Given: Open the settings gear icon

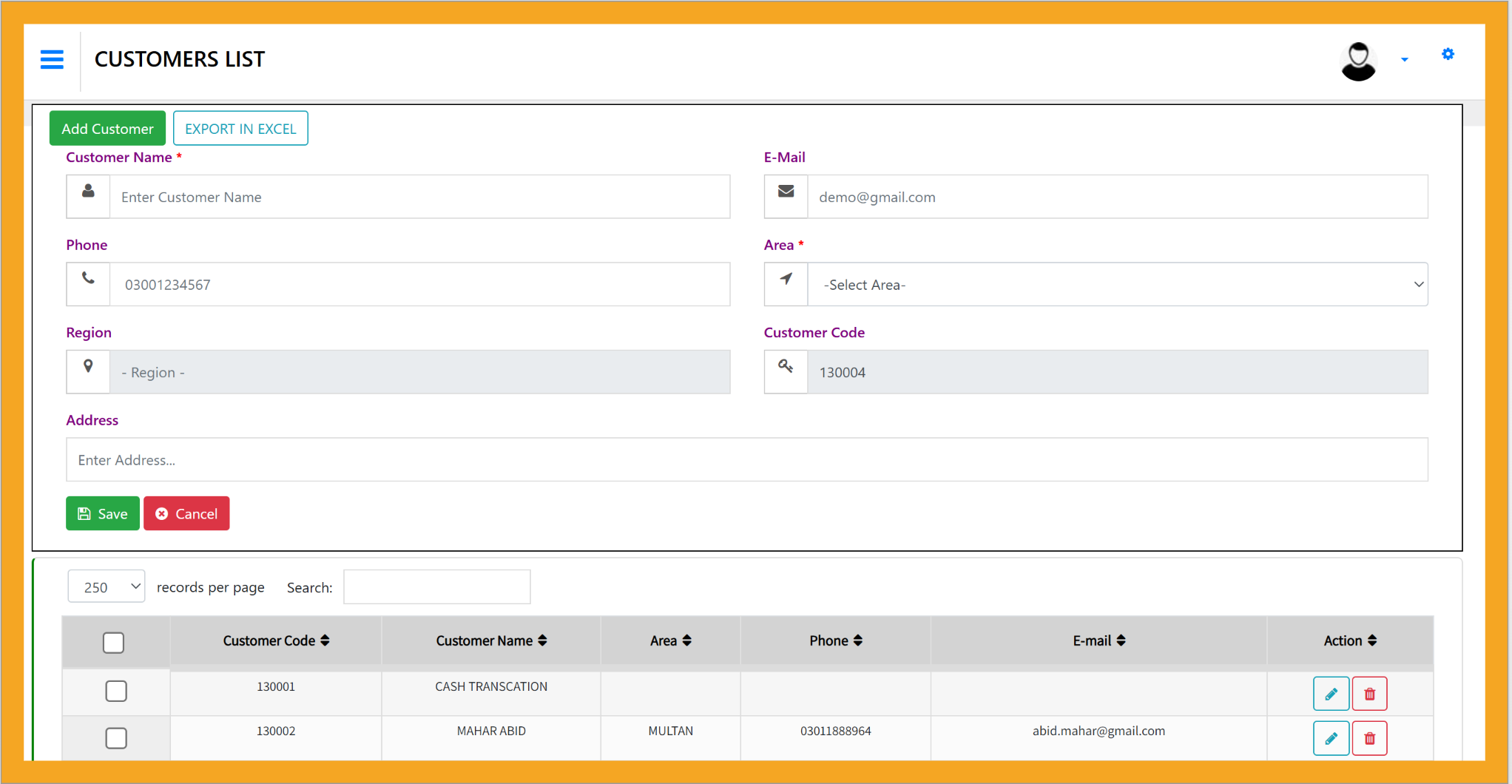Looking at the screenshot, I should (x=1448, y=54).
